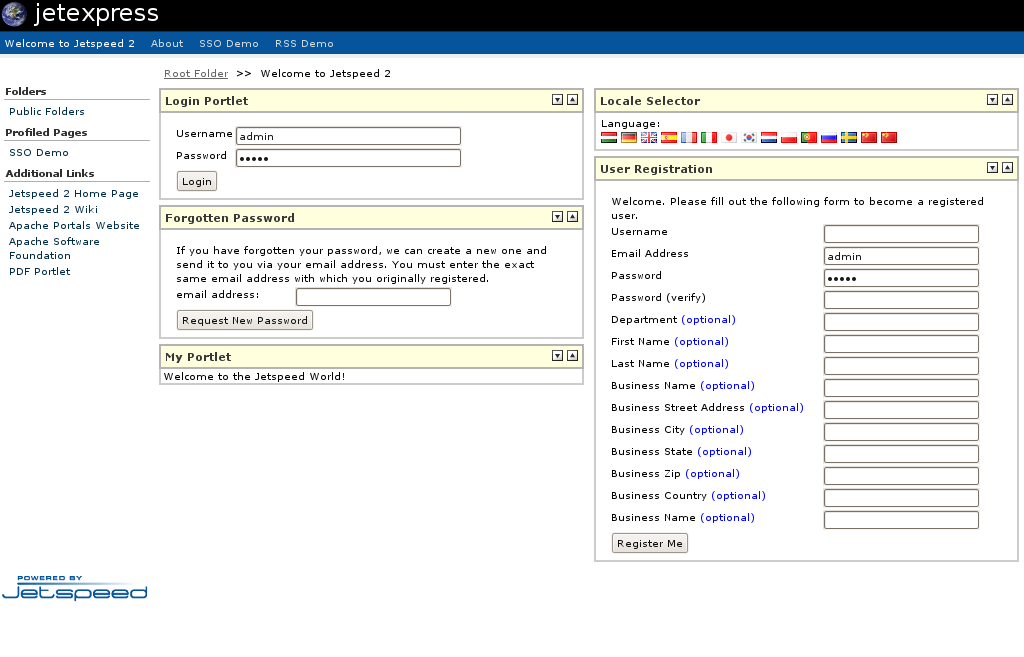Click the Hungarian flag icon
The width and height of the screenshot is (1024, 657).
(609, 138)
